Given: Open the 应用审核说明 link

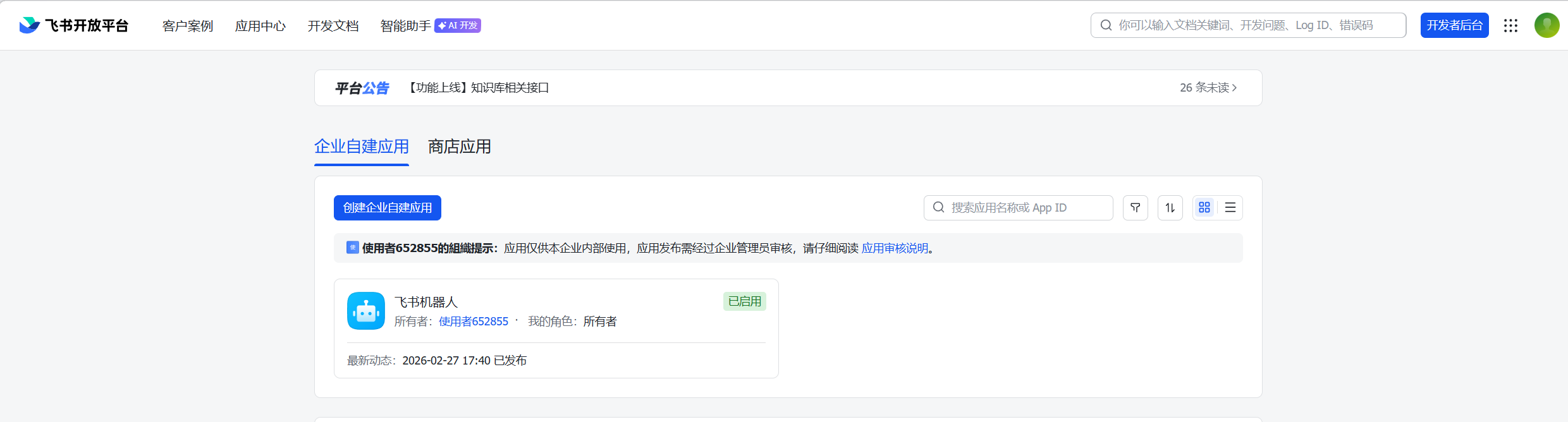Looking at the screenshot, I should pos(895,248).
